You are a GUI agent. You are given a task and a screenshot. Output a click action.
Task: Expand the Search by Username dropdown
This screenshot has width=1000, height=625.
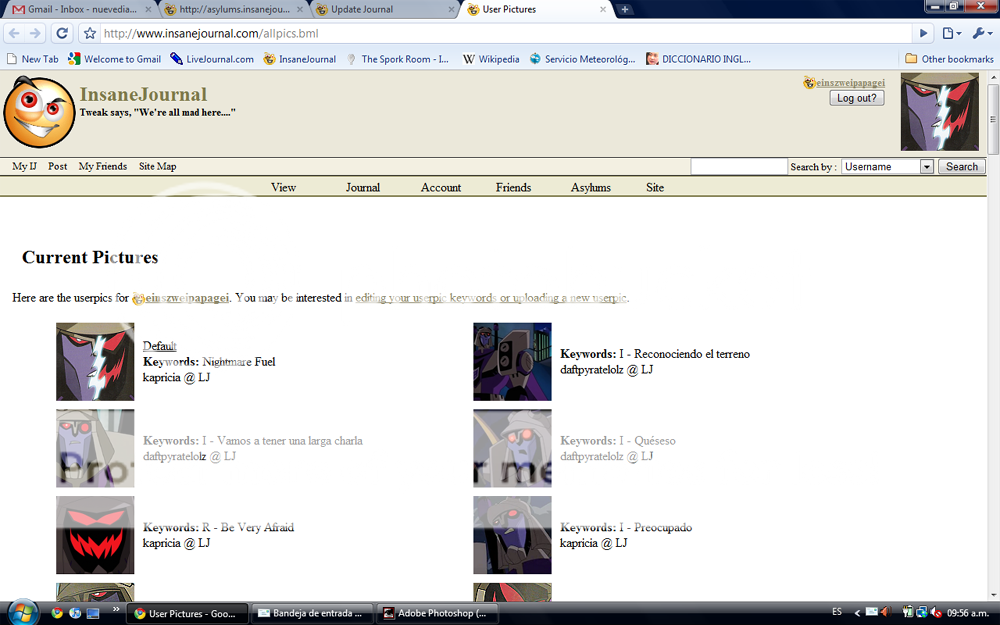click(x=926, y=167)
